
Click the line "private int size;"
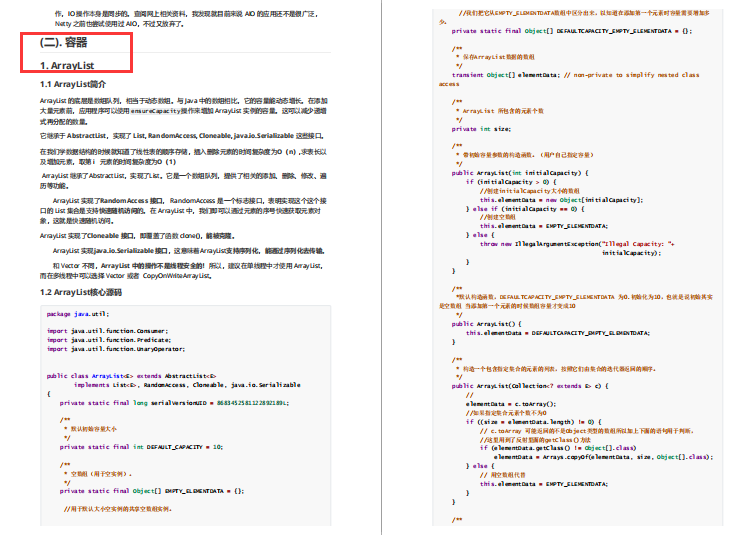coord(481,129)
